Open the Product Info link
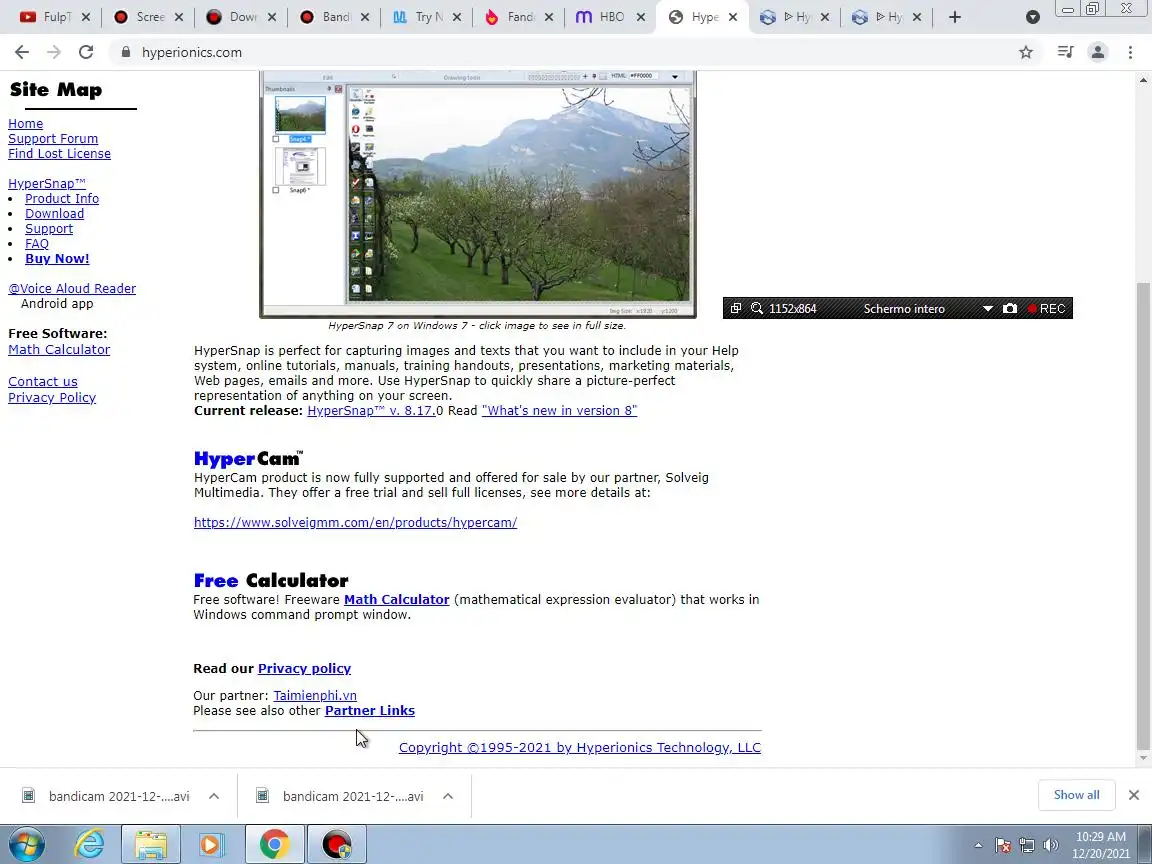The width and height of the screenshot is (1152, 864). [x=62, y=198]
